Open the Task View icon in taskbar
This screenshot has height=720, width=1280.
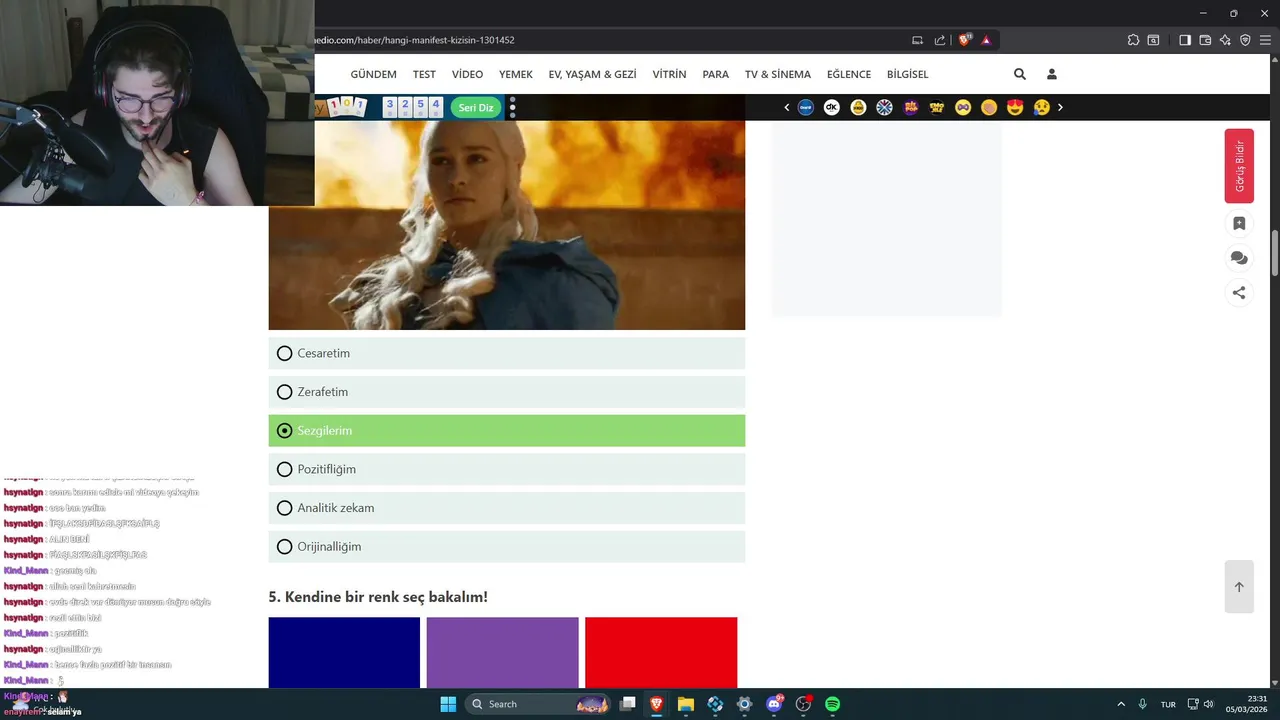click(x=628, y=704)
